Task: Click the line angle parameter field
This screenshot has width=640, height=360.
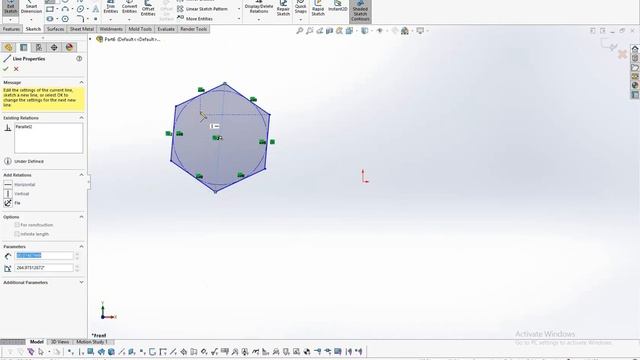Action: pos(44,268)
